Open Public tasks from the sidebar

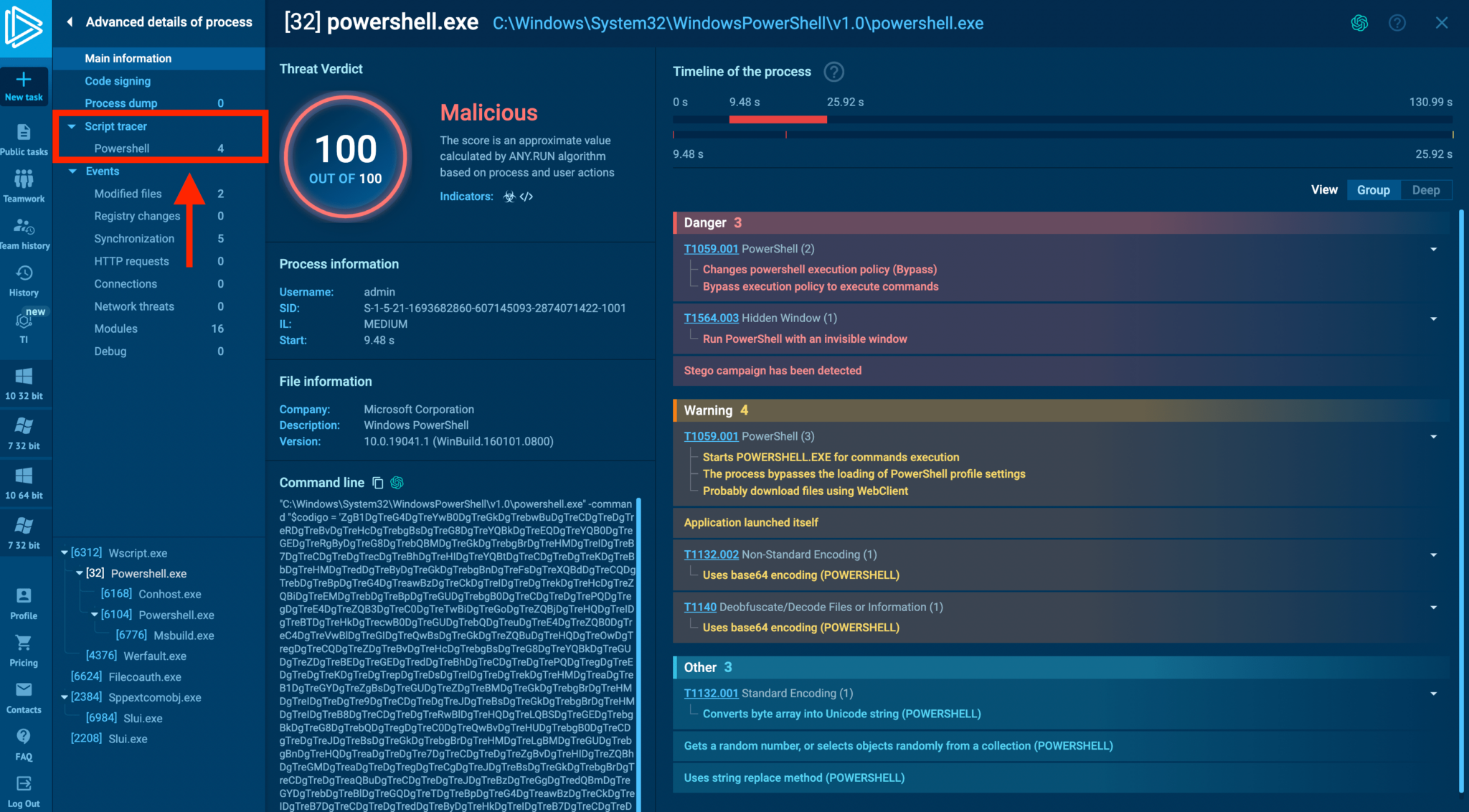click(x=24, y=133)
